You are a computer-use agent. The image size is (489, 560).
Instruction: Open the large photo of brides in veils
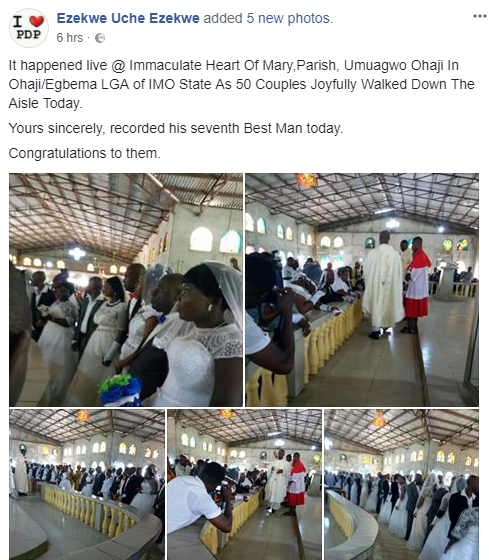pyautogui.click(x=126, y=290)
